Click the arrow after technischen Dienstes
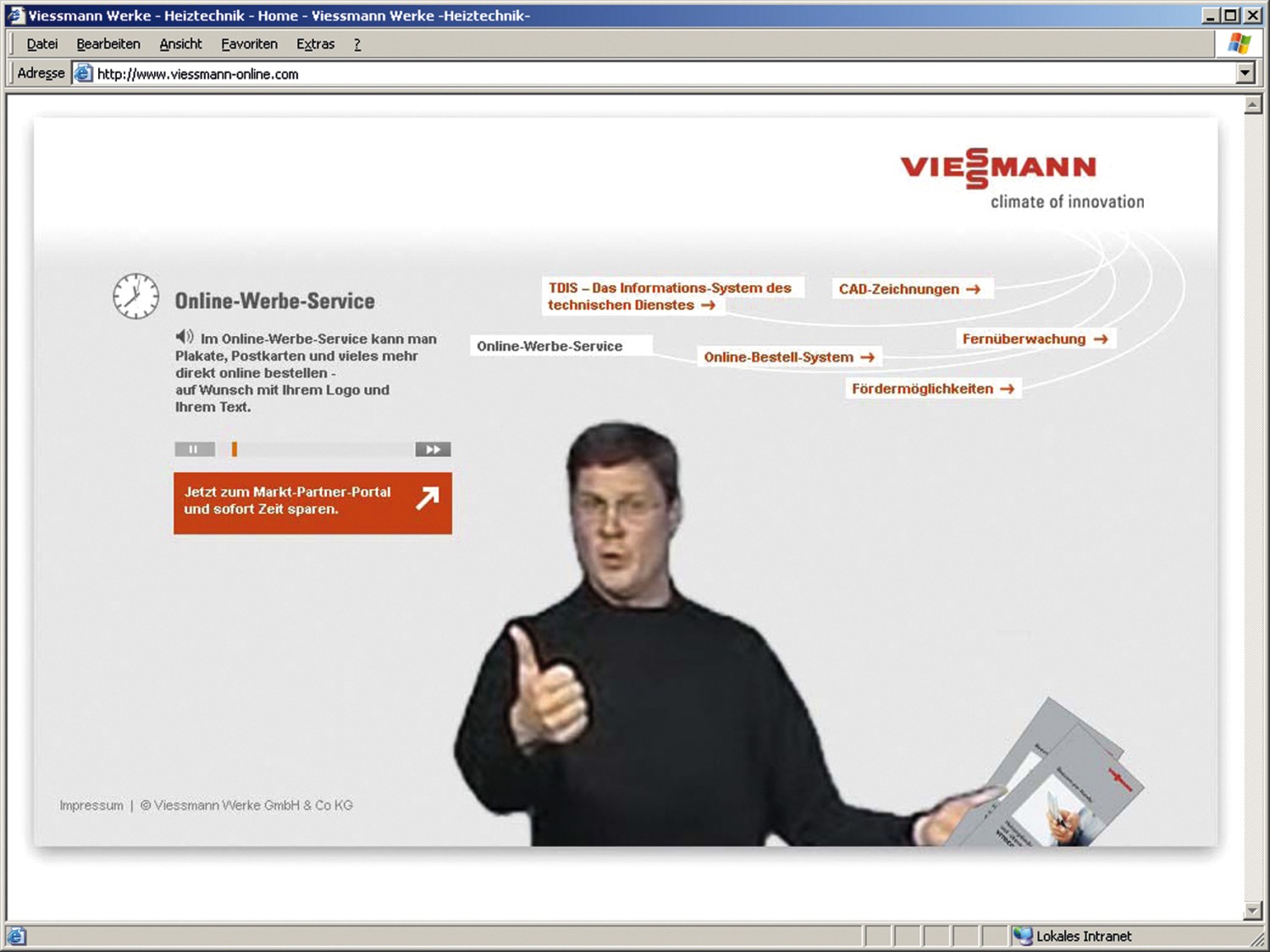The width and height of the screenshot is (1270, 952). pyautogui.click(x=708, y=305)
